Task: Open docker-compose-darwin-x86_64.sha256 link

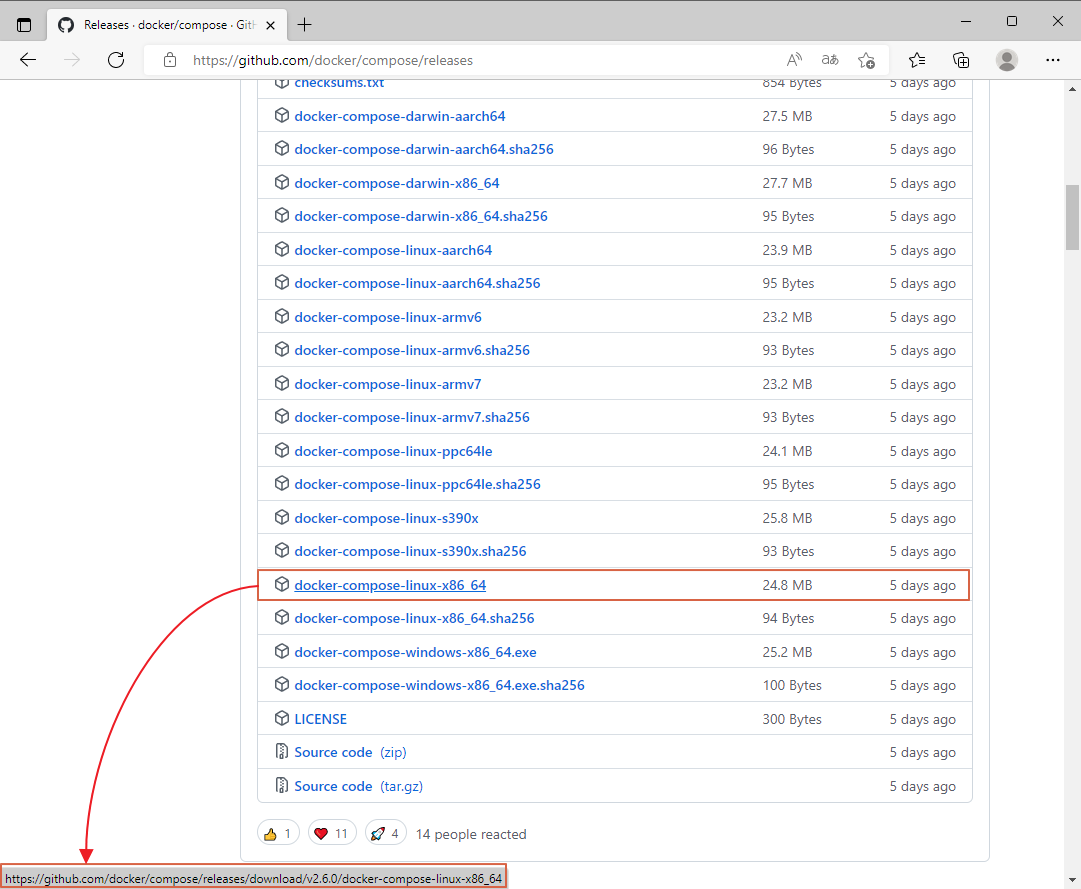Action: pos(421,216)
